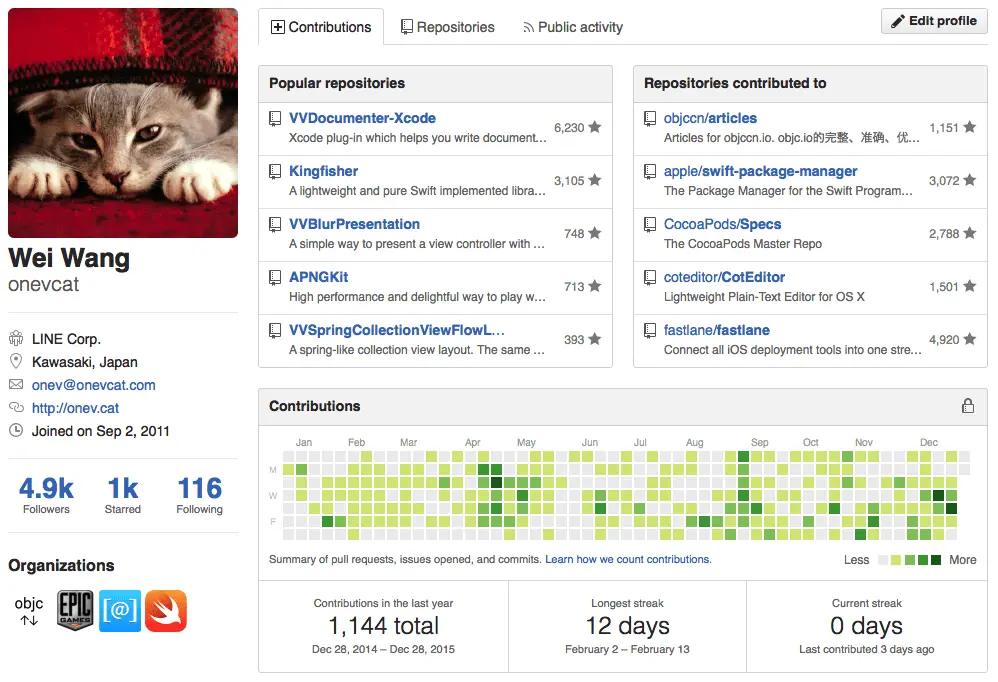Click the darkest green legend swatch

click(x=936, y=560)
